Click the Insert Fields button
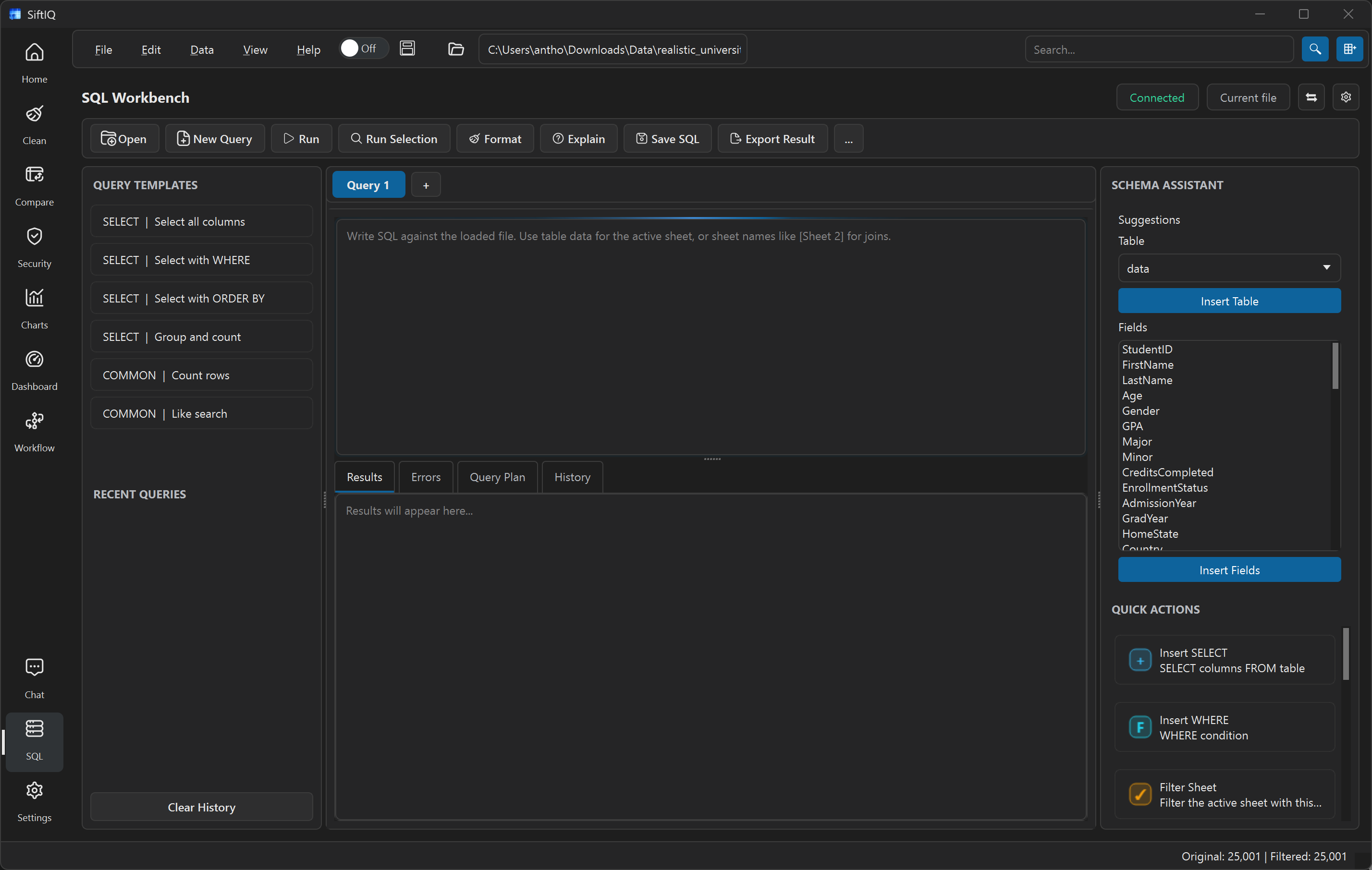 coord(1229,569)
